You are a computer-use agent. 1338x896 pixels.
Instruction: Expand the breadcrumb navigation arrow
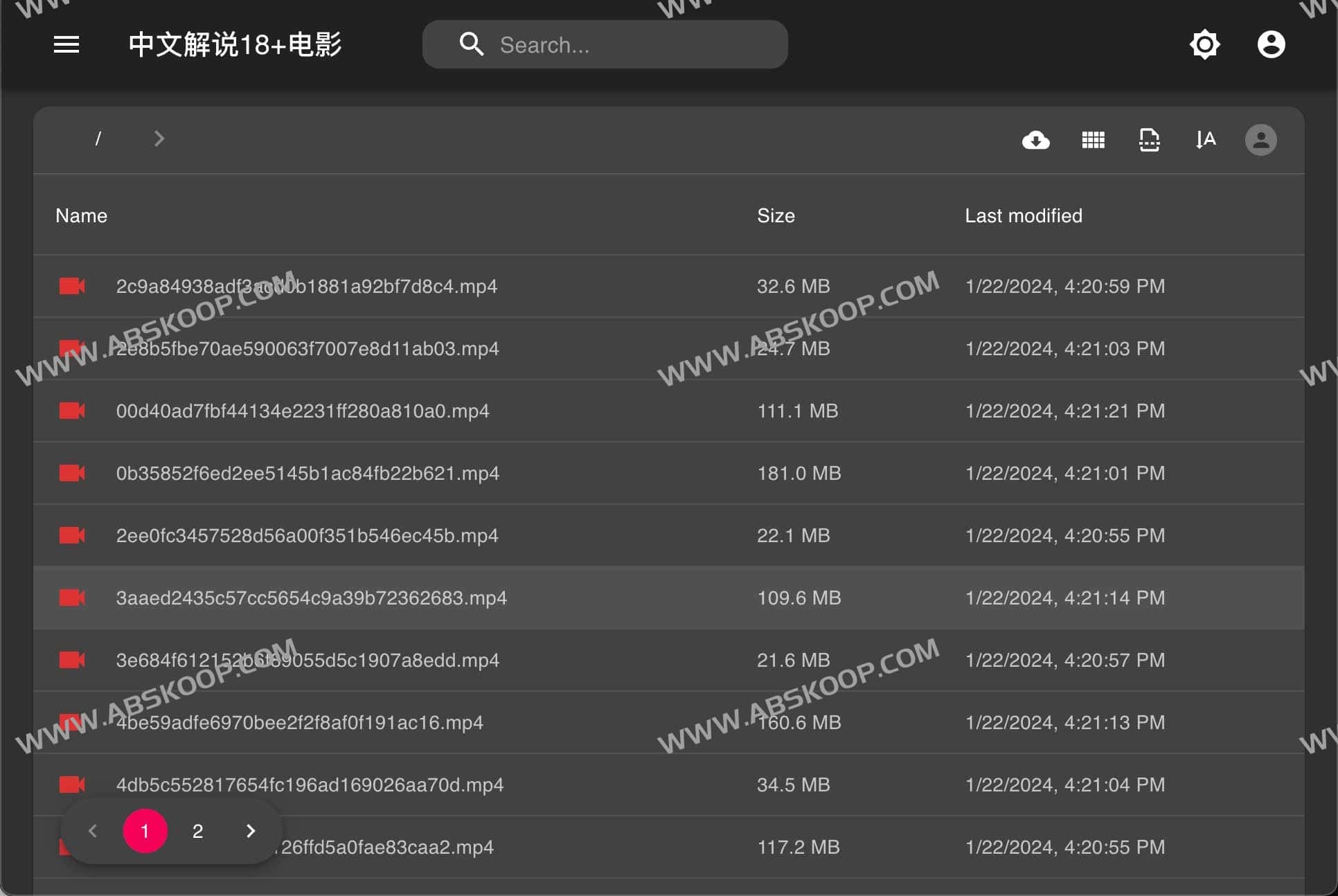point(159,139)
